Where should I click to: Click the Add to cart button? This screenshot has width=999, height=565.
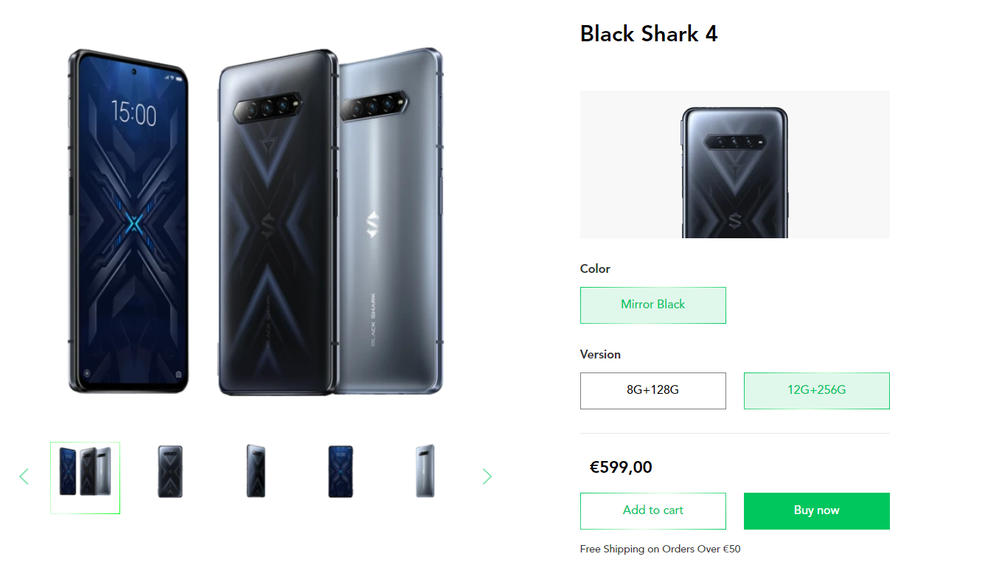tap(653, 510)
